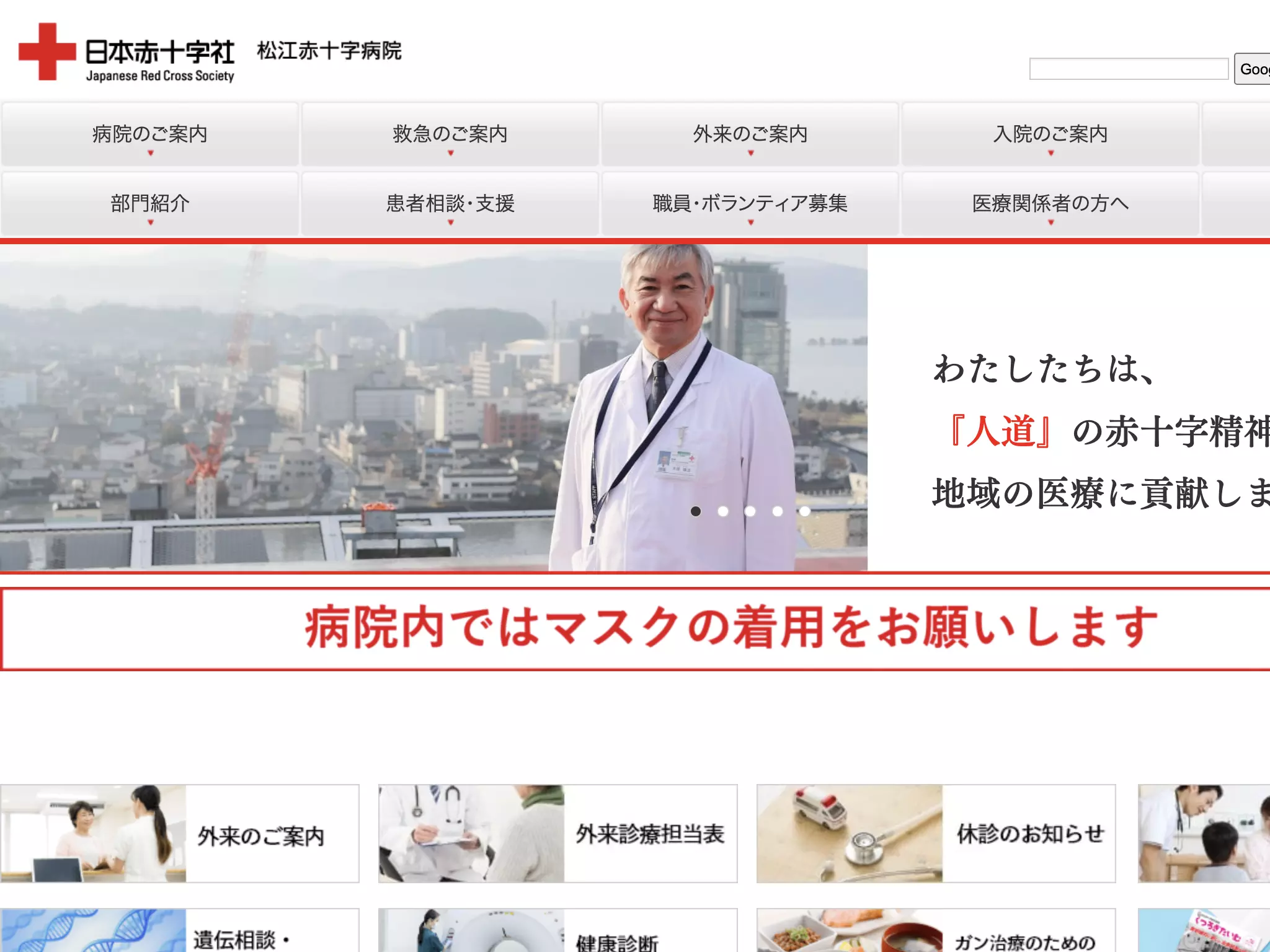Open the card showing nurse with child

[1204, 834]
